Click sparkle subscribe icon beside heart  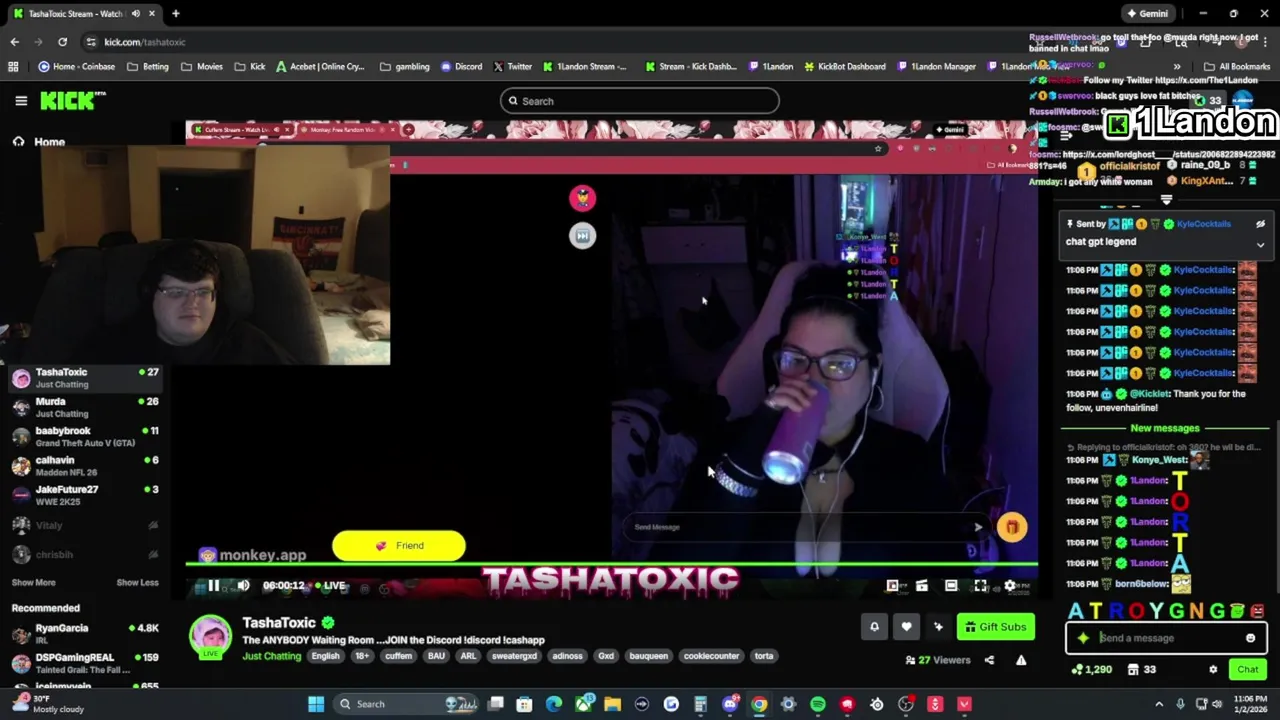(x=938, y=627)
